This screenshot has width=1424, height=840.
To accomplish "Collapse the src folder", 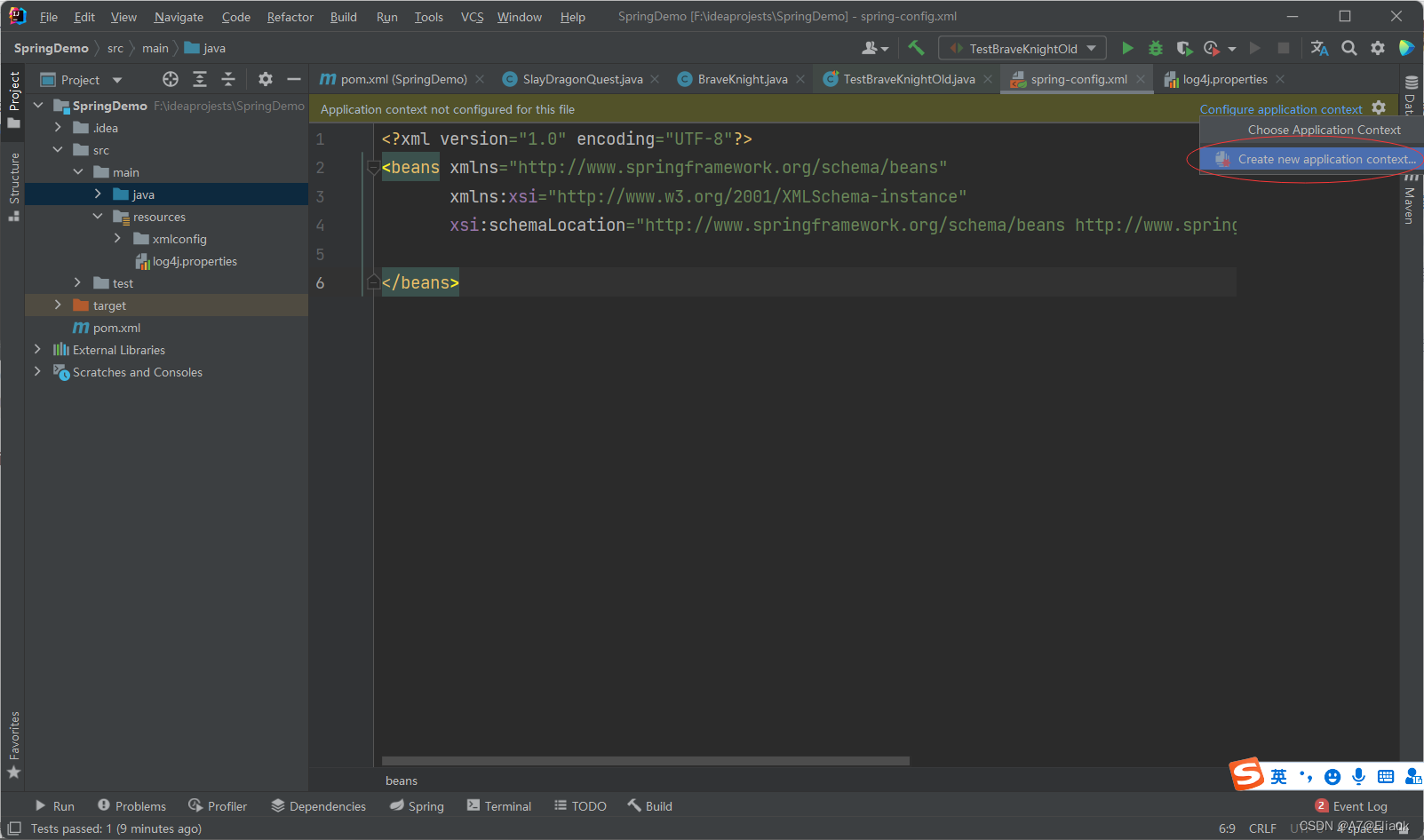I will [x=58, y=149].
